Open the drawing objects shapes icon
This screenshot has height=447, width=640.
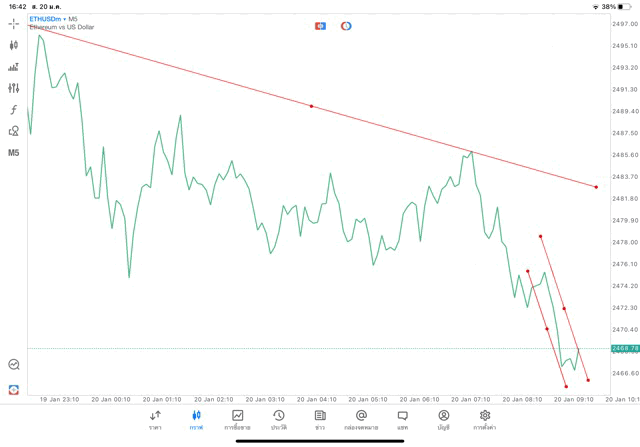coord(14,131)
